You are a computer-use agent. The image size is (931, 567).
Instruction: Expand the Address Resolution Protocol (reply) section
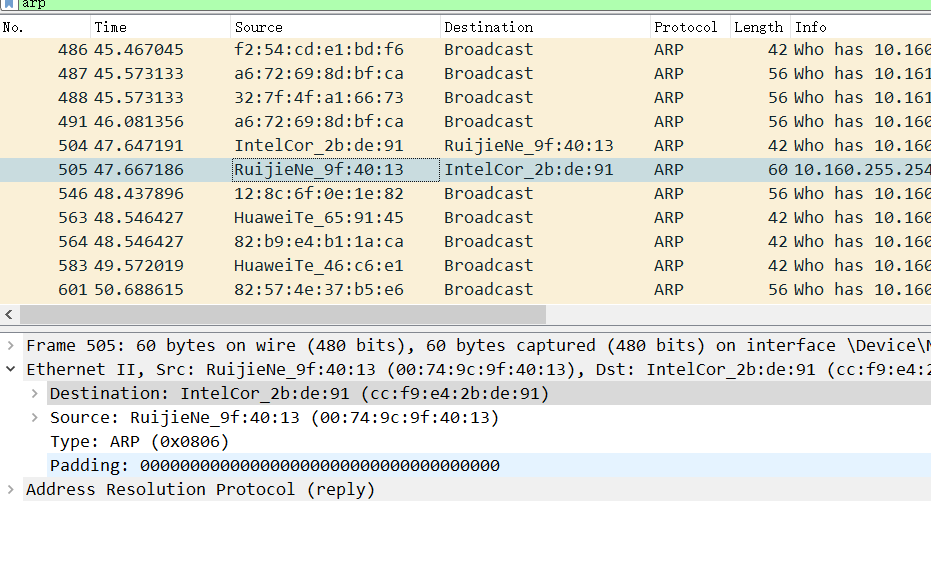point(11,489)
